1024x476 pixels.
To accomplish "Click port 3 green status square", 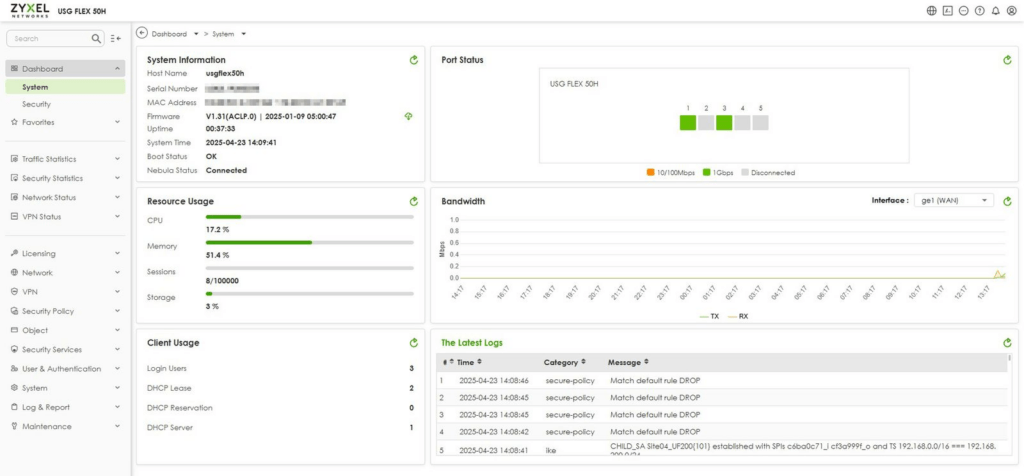I will (x=724, y=123).
